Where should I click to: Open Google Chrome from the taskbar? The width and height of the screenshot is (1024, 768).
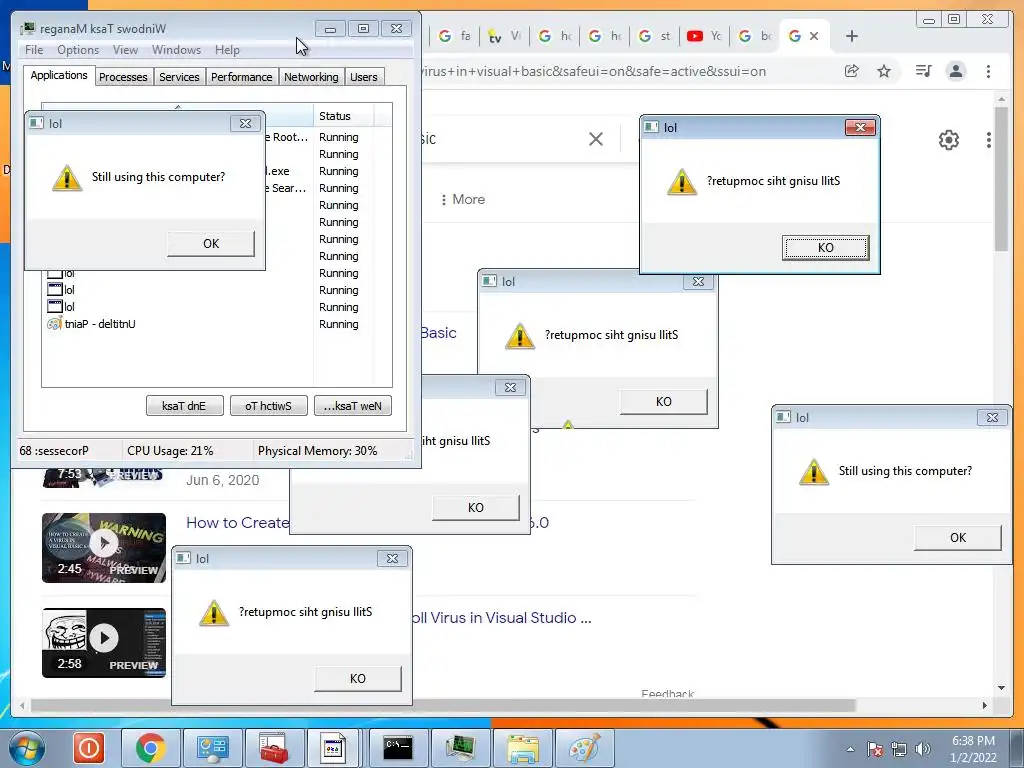[150, 748]
